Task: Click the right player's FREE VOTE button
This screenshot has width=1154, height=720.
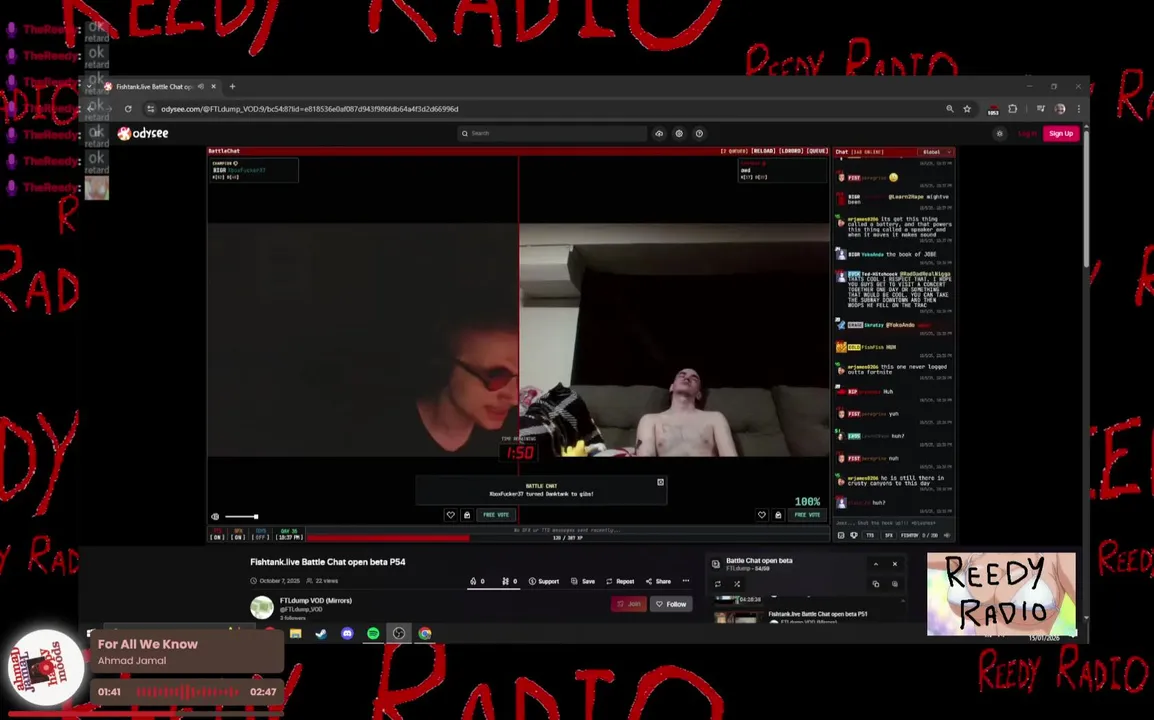Action: click(x=807, y=515)
